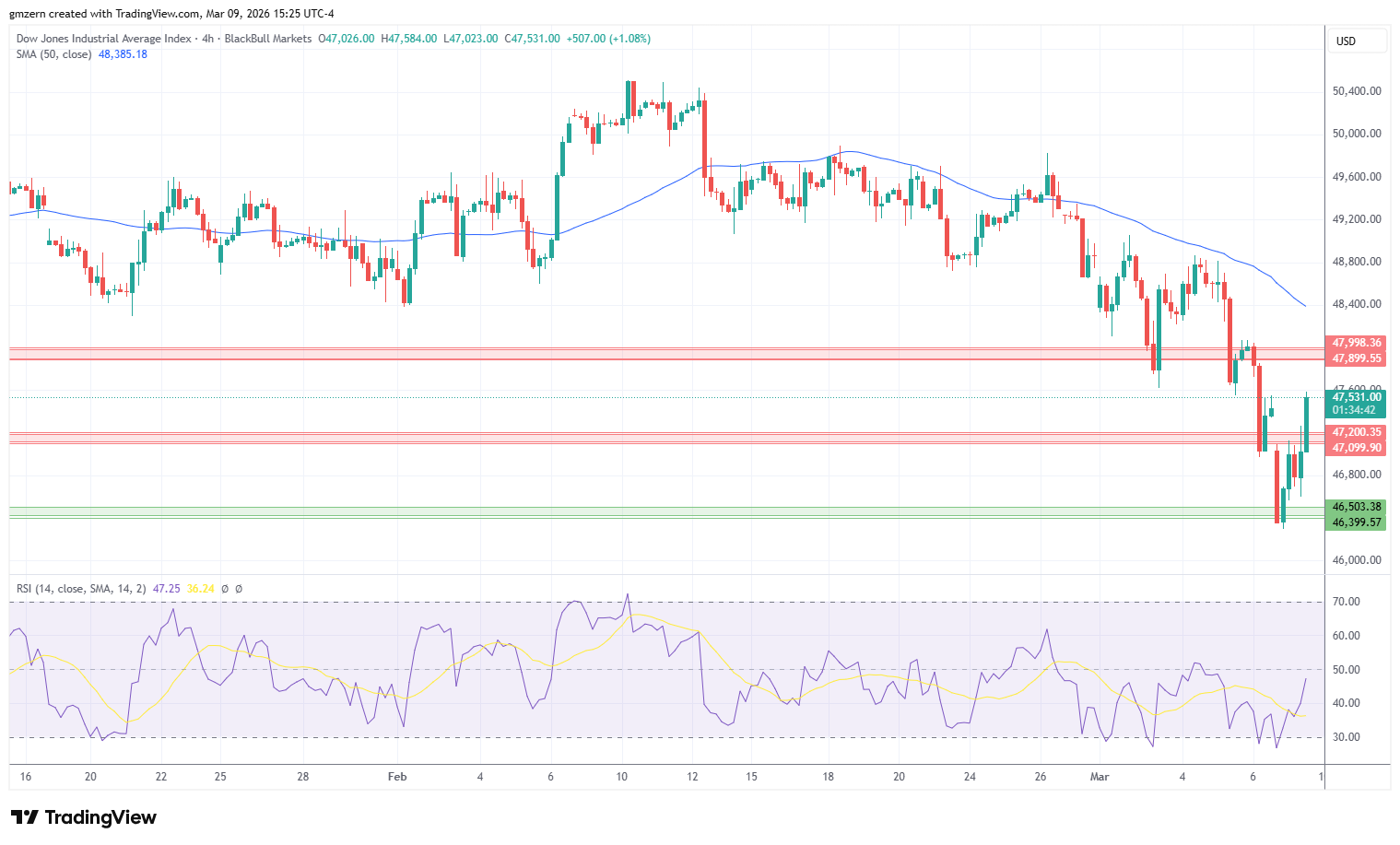Click the 48,800.00 price axis label
This screenshot has height=845, width=1400.
1357,262
